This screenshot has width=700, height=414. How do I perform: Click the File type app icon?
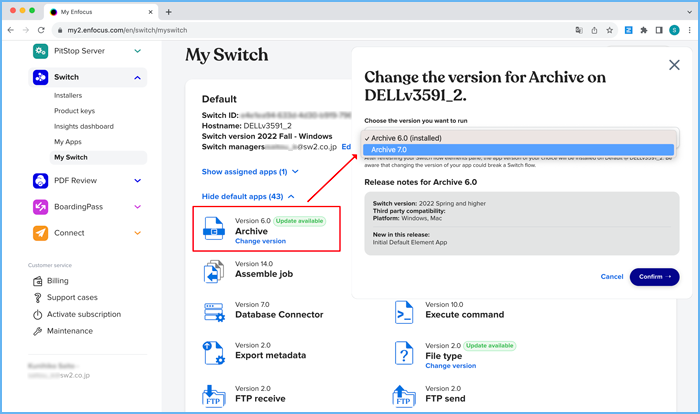tap(404, 353)
